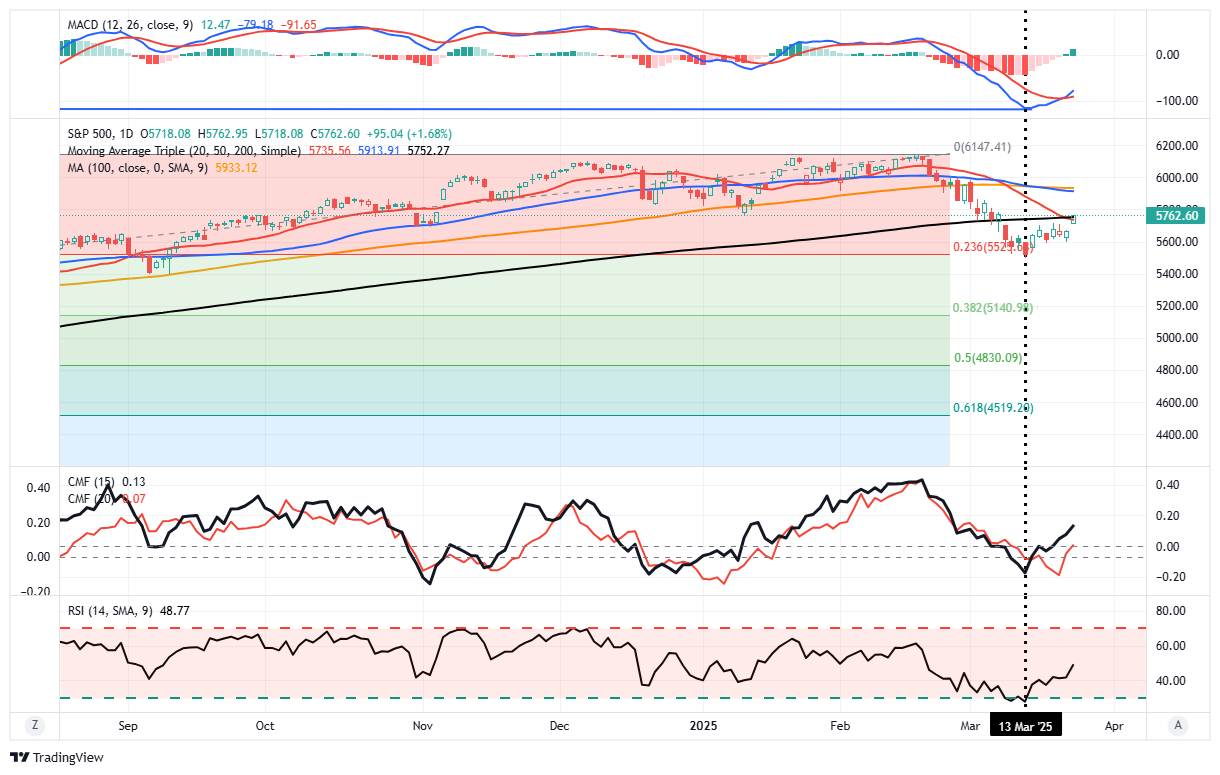
Task: Click the current price label 5762.60
Action: [1176, 215]
